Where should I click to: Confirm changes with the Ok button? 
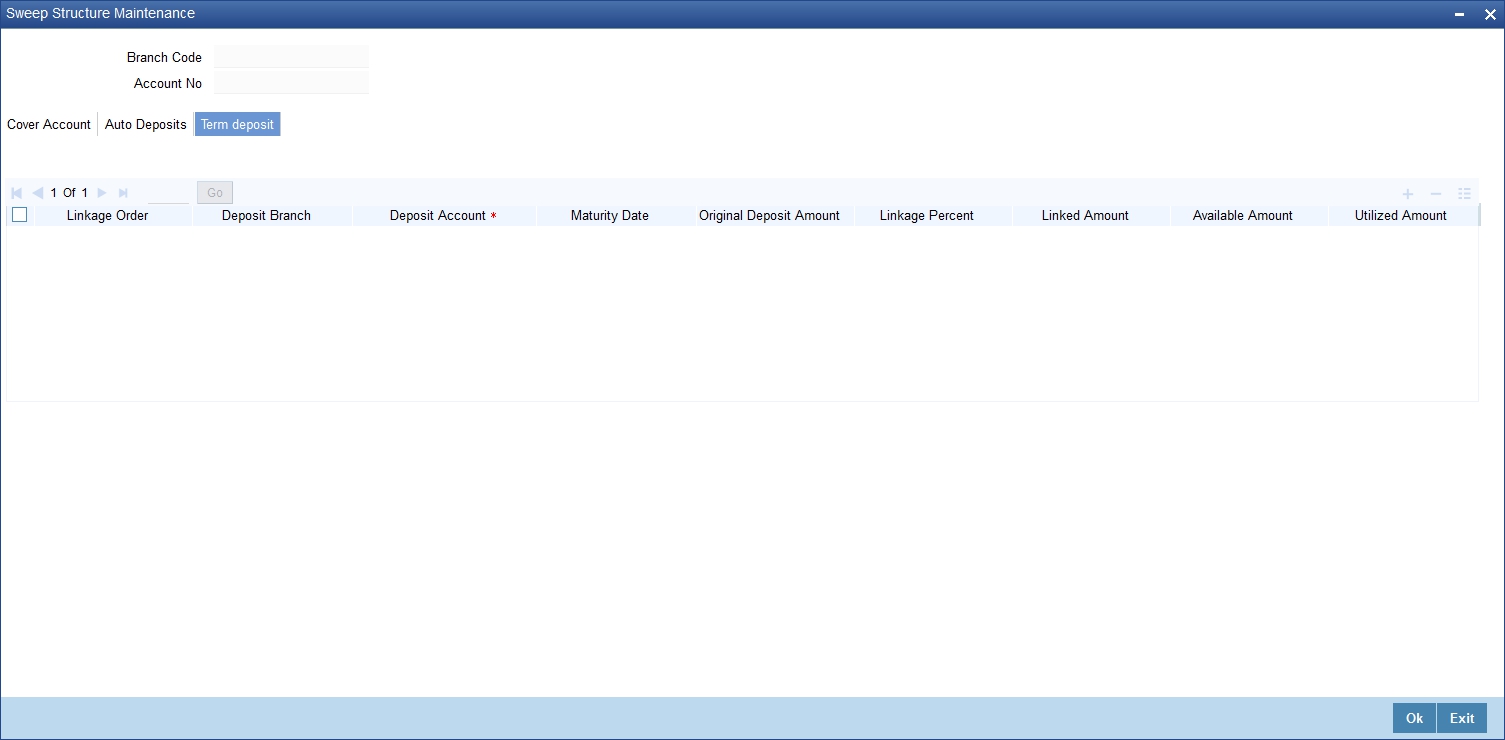click(x=1413, y=718)
